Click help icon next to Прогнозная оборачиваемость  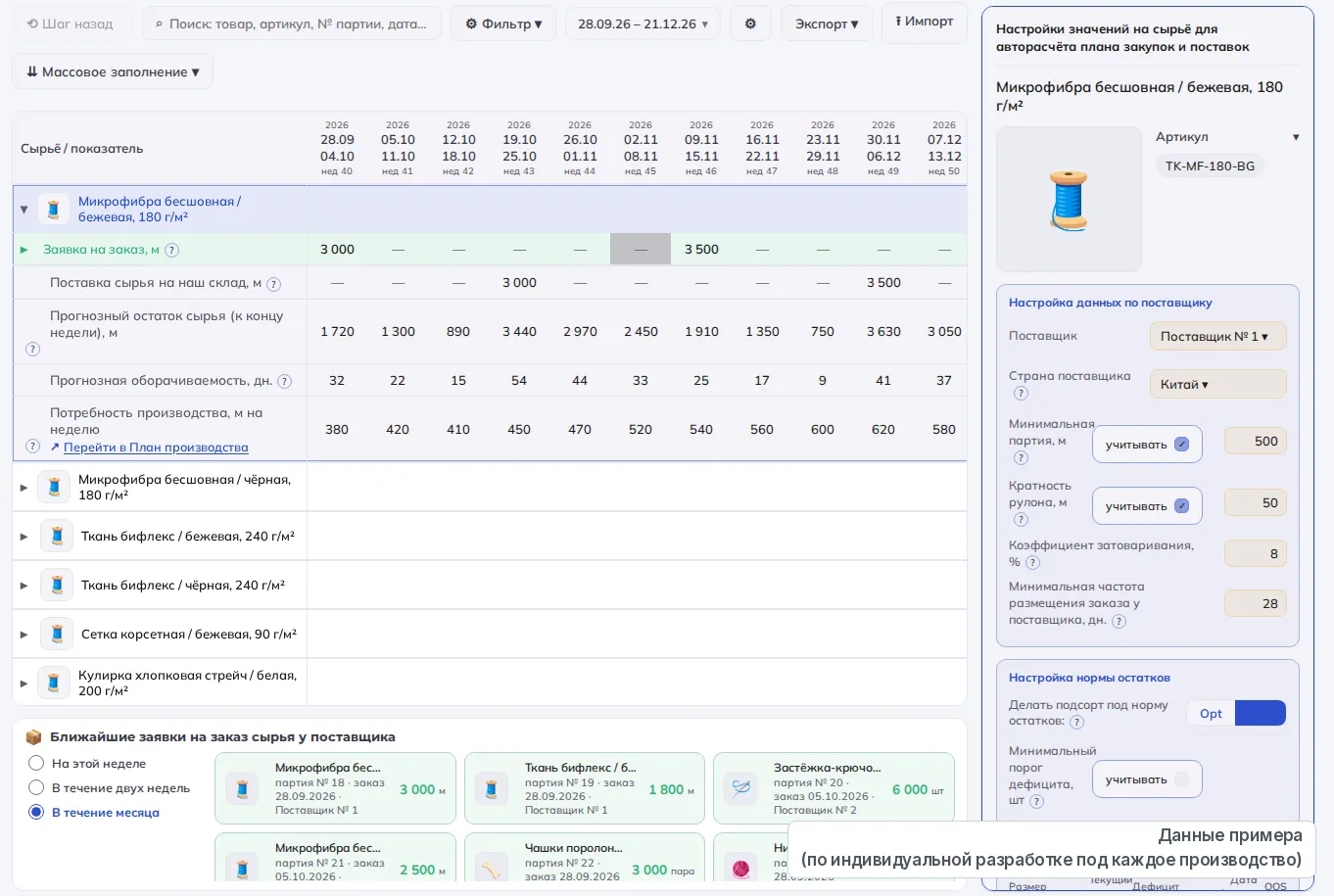pos(285,381)
